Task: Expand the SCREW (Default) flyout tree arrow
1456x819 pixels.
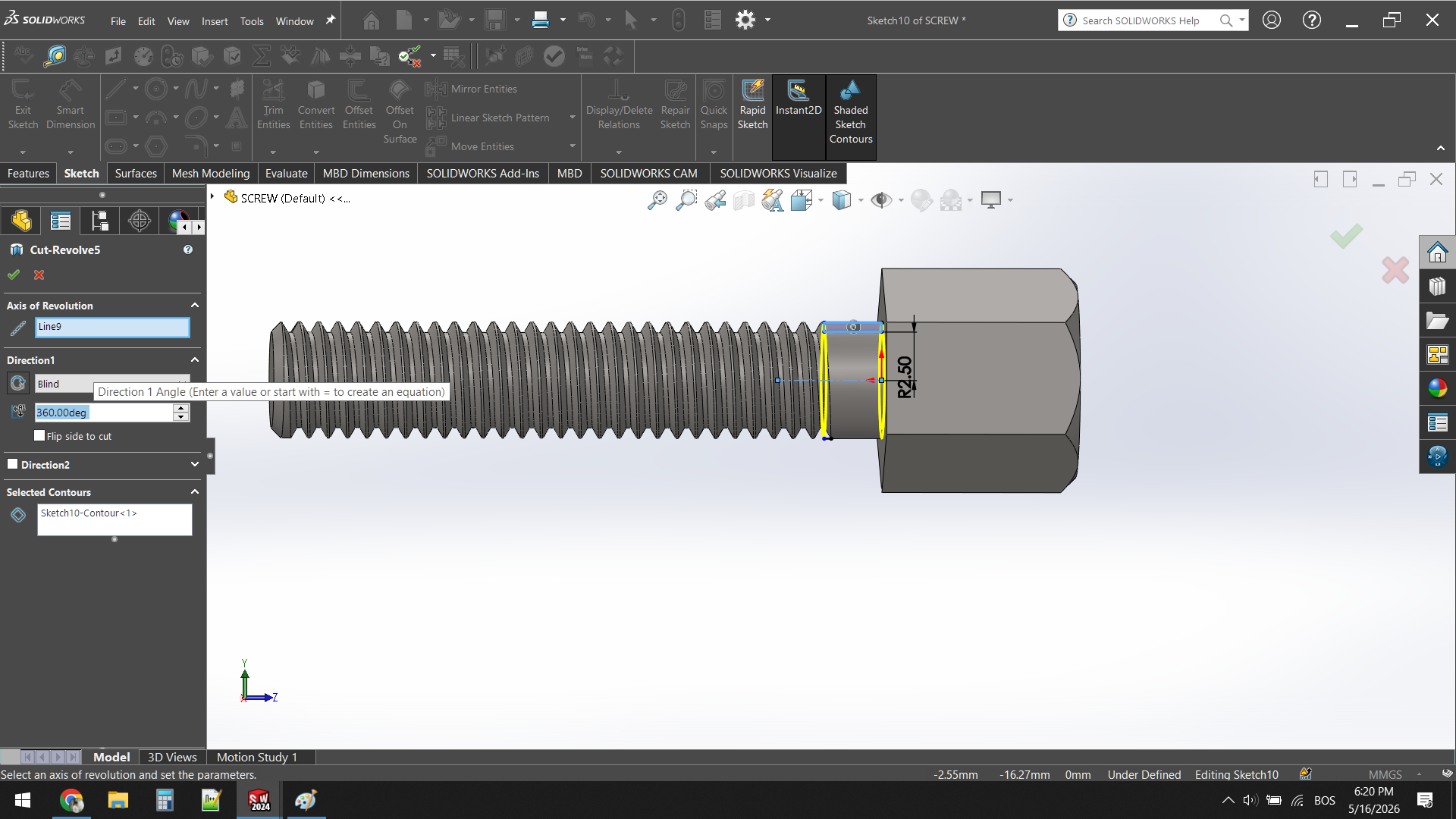Action: [213, 197]
